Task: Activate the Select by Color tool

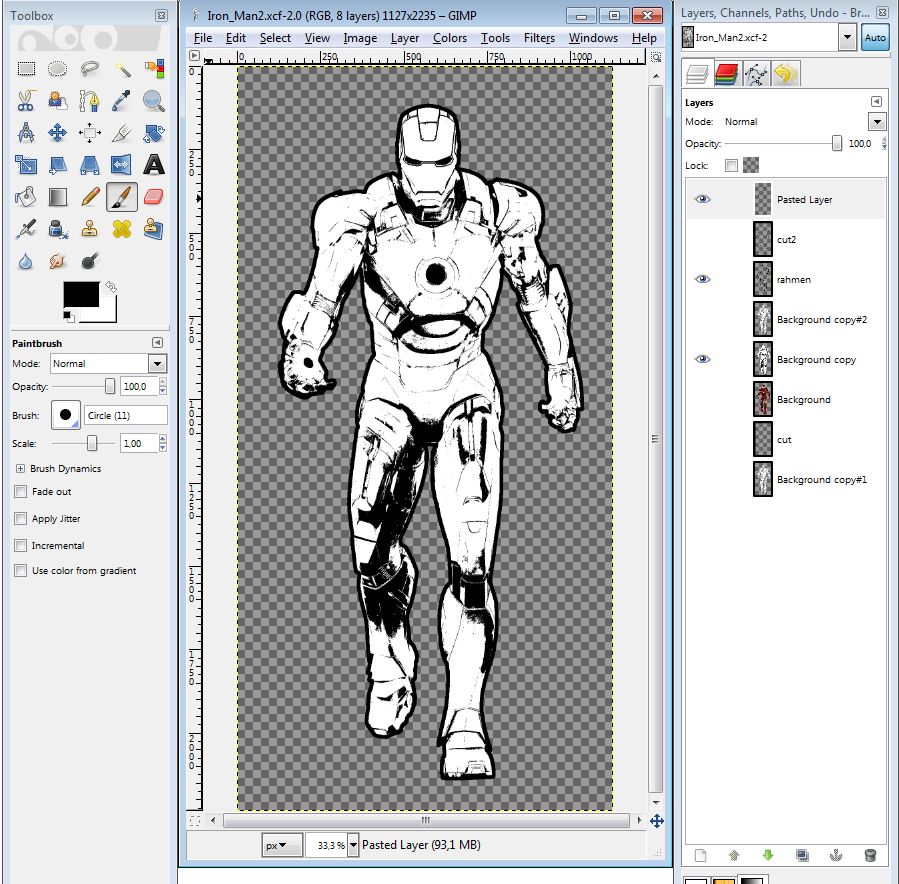Action: pos(154,69)
